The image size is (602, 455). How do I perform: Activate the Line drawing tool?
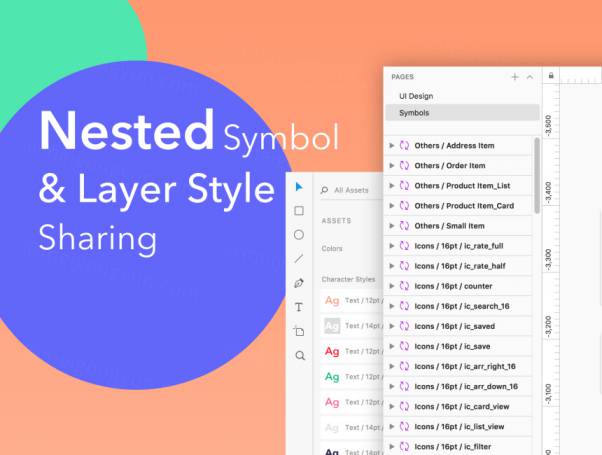point(299,259)
